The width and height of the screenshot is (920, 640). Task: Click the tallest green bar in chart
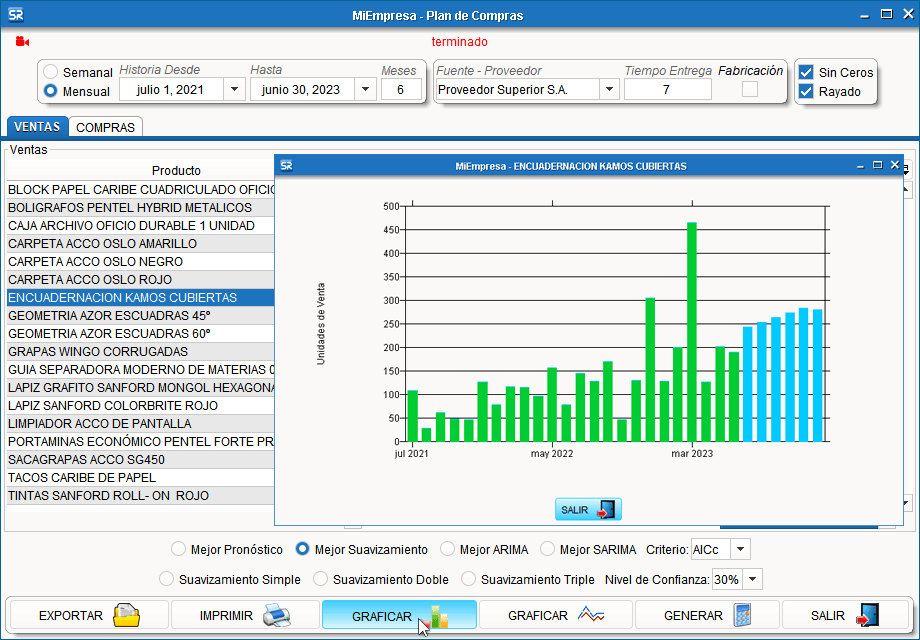pyautogui.click(x=692, y=332)
